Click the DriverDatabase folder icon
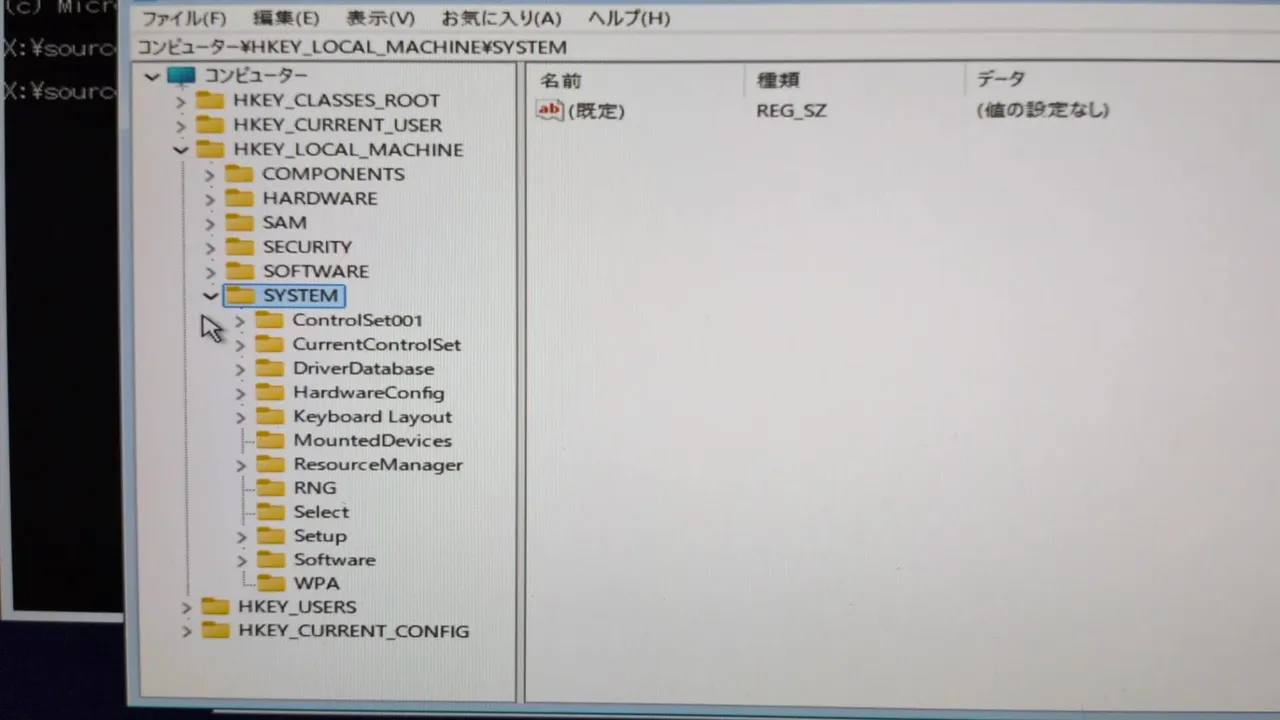This screenshot has width=1280, height=720. click(269, 367)
